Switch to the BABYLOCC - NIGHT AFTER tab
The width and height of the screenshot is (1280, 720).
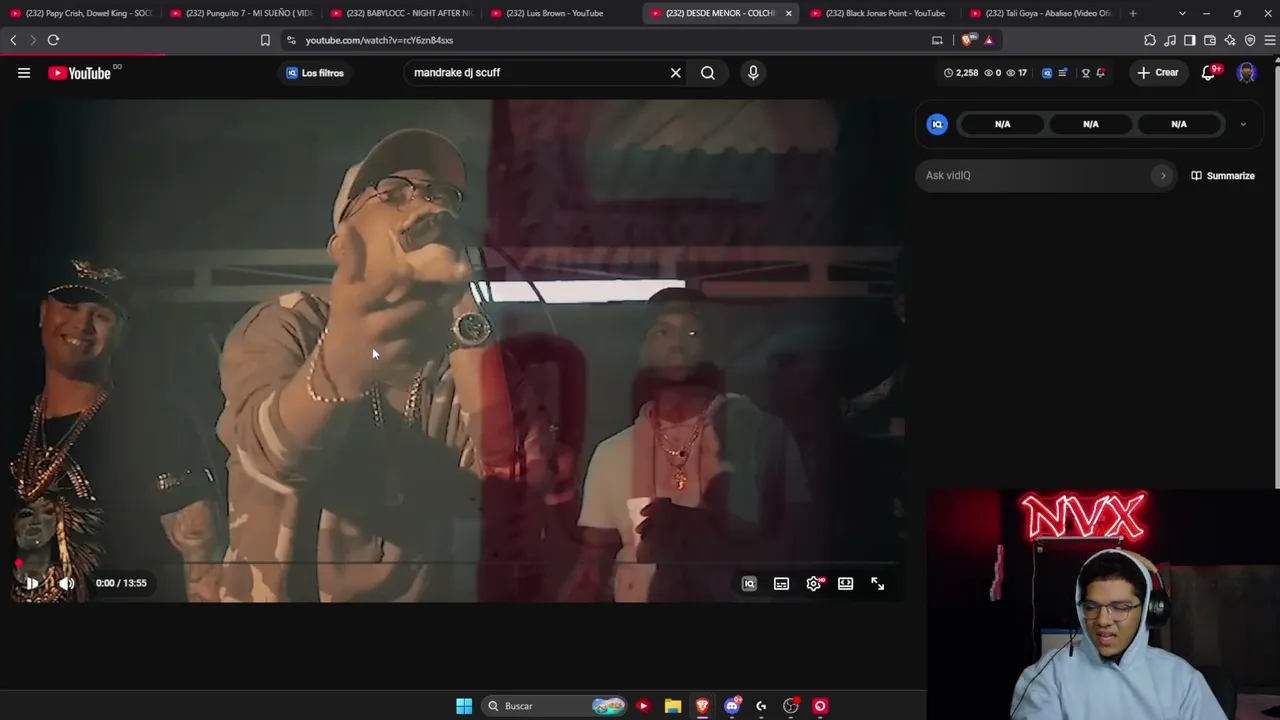(x=401, y=13)
